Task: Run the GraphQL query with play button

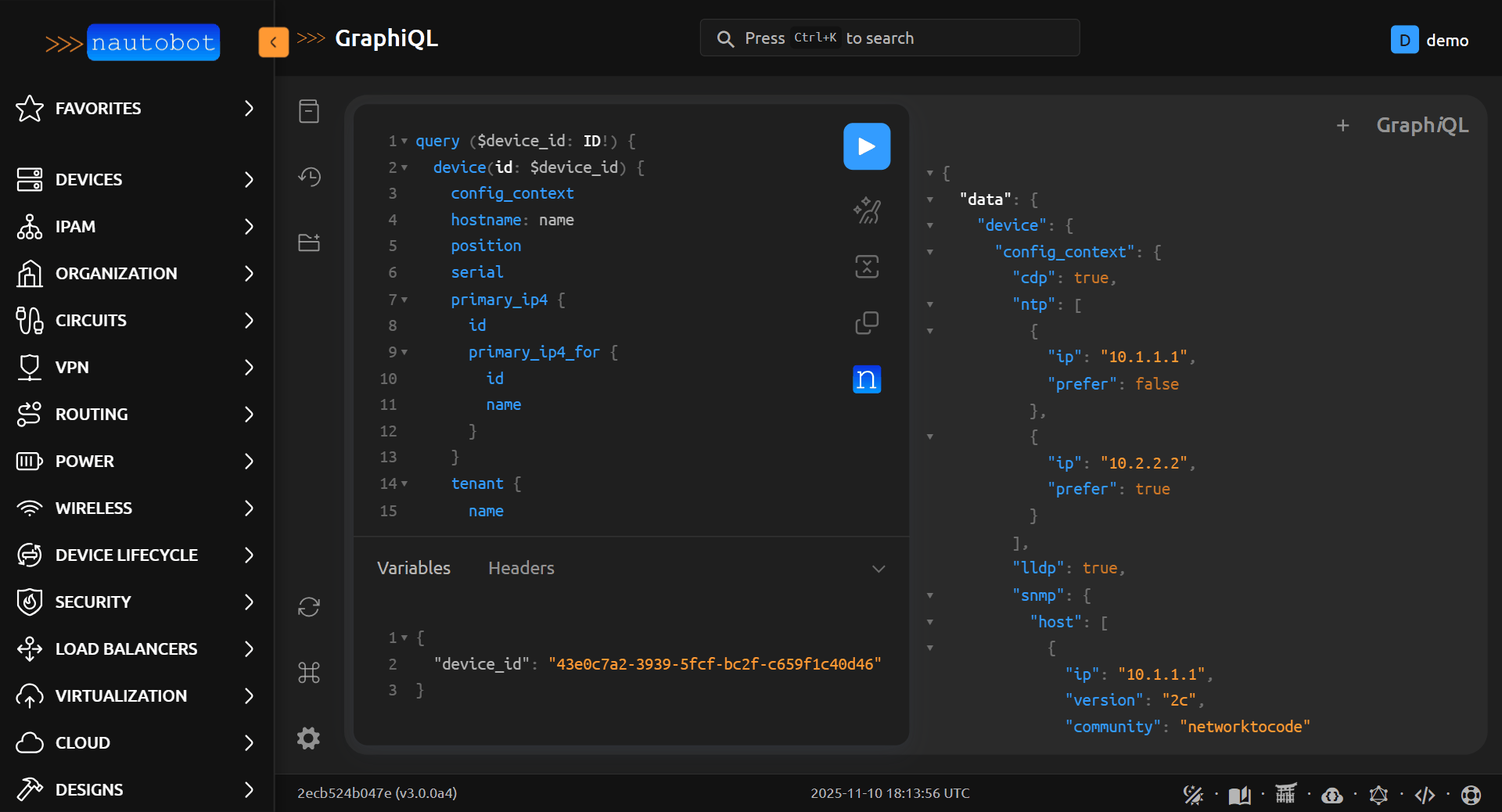Action: point(866,146)
